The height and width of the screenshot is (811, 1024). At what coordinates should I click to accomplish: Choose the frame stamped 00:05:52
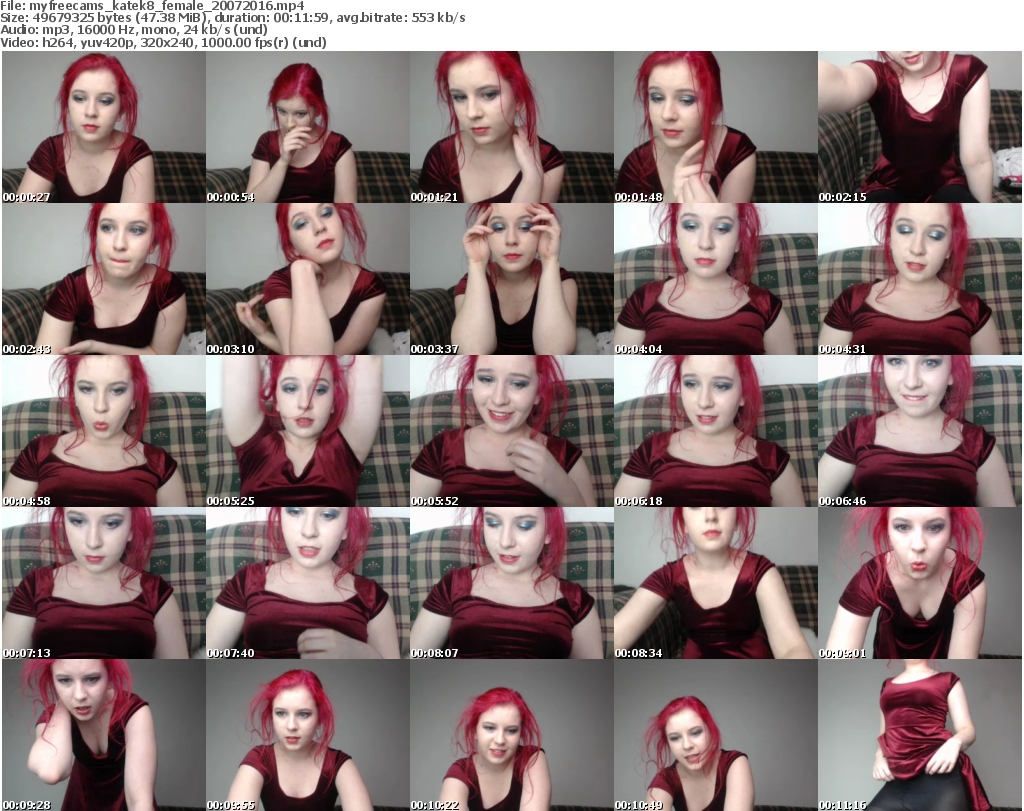(512, 432)
